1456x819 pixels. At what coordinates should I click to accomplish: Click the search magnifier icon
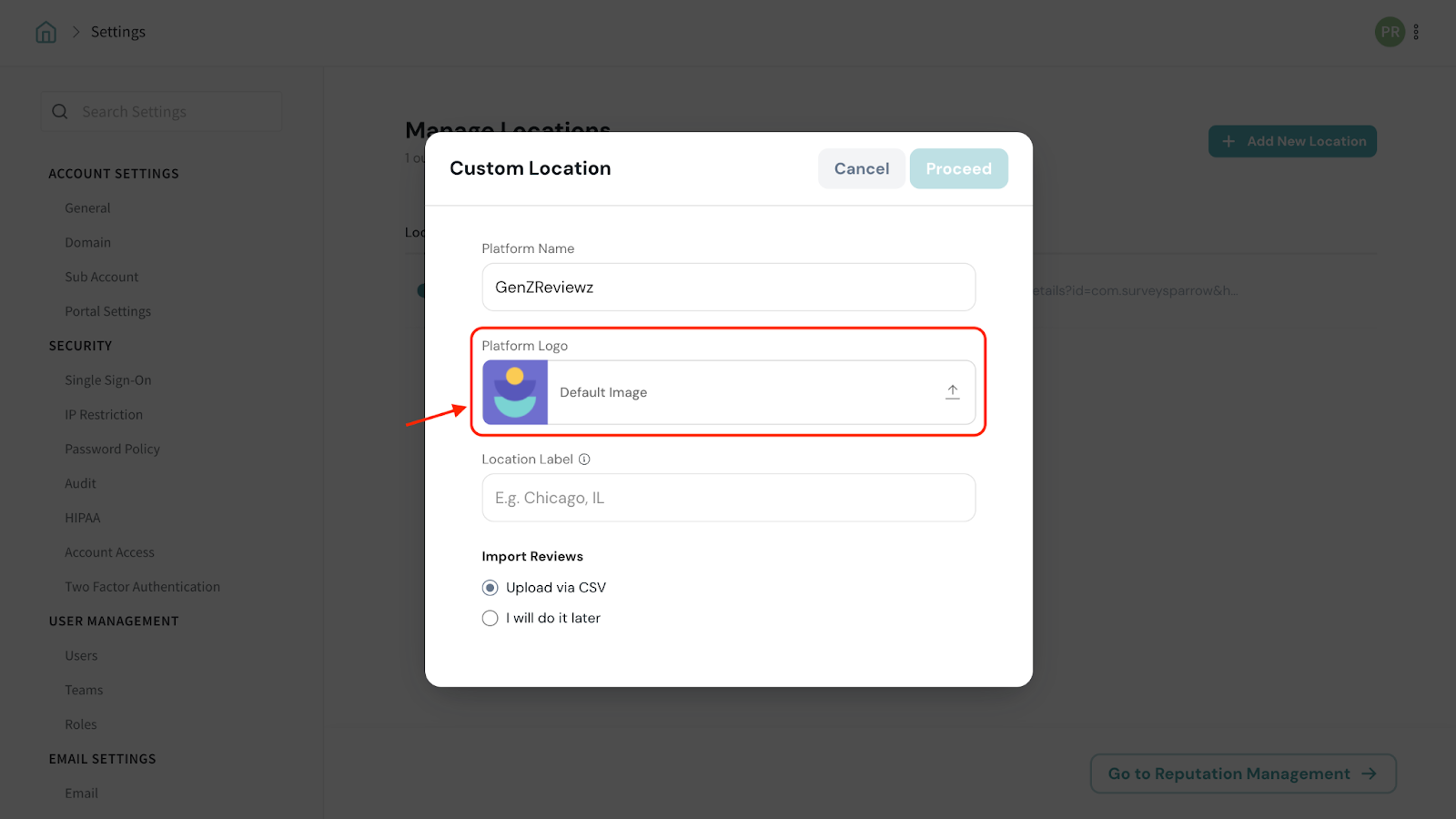pyautogui.click(x=60, y=112)
